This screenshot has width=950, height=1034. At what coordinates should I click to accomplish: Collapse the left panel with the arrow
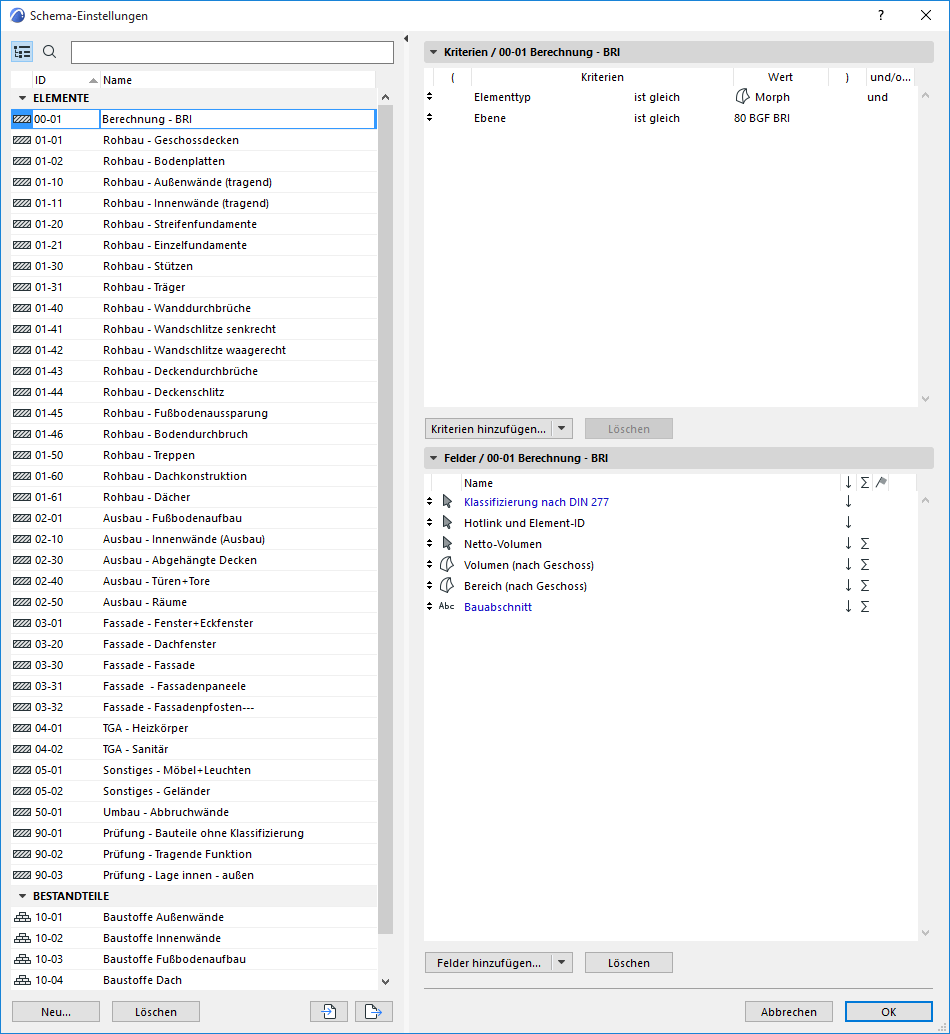coord(406,38)
